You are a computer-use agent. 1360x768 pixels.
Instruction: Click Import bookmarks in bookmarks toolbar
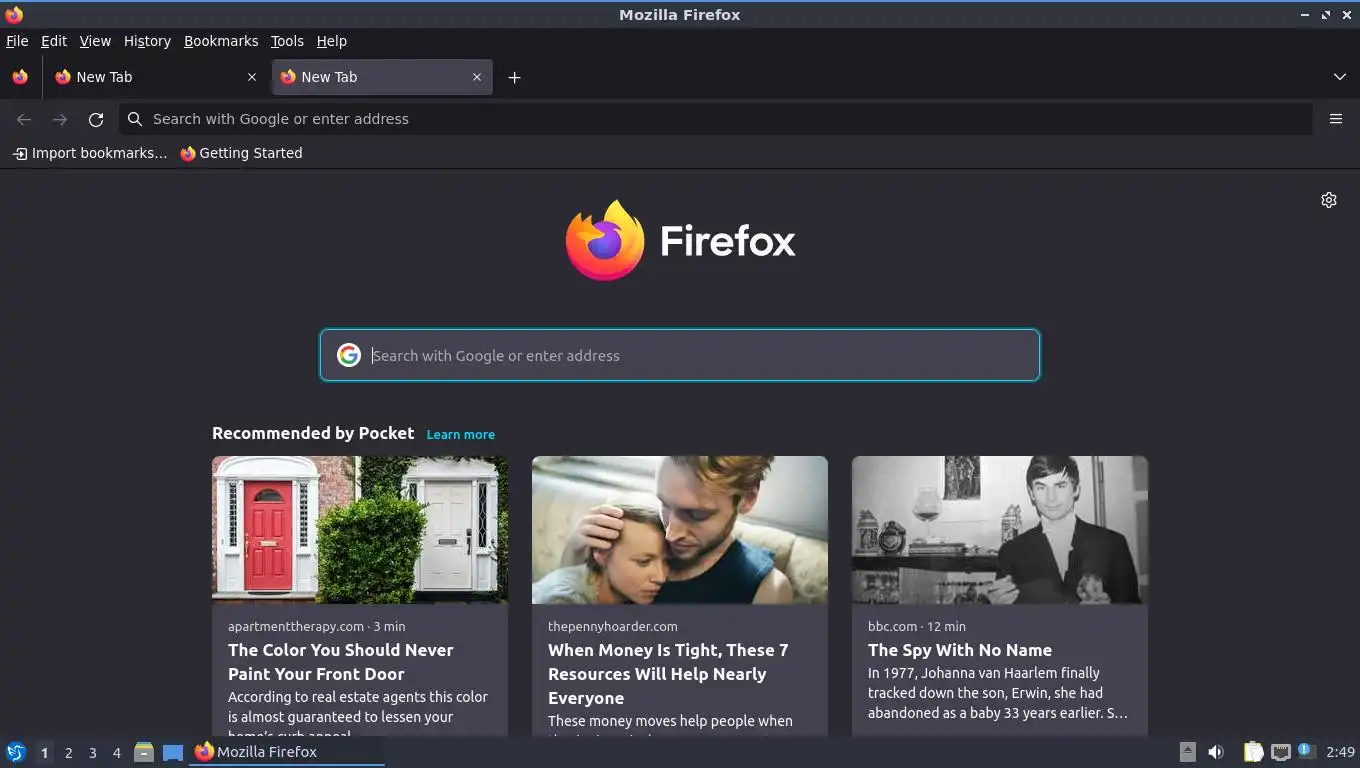(x=89, y=153)
